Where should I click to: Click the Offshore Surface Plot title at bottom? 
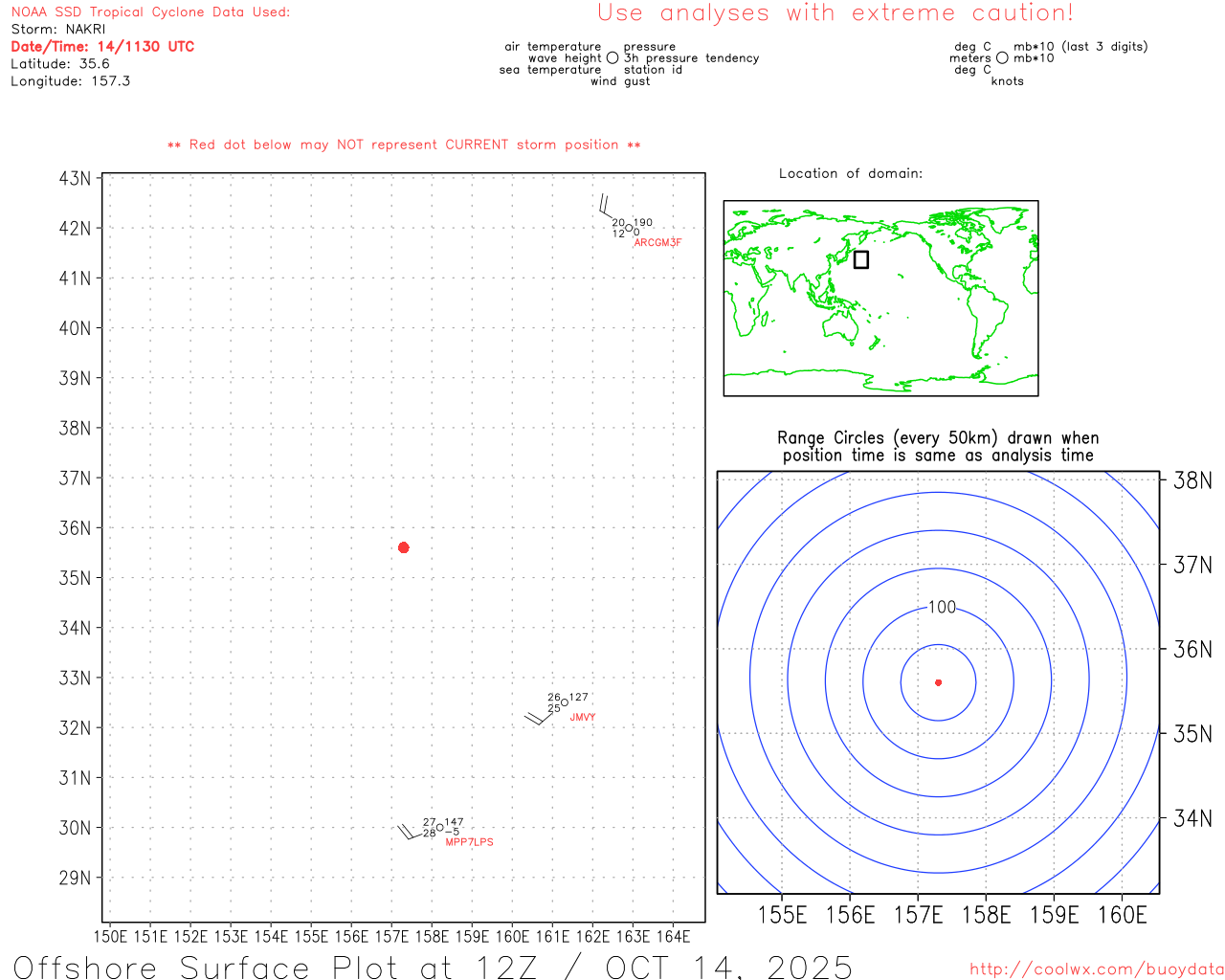pyautogui.click(x=433, y=967)
